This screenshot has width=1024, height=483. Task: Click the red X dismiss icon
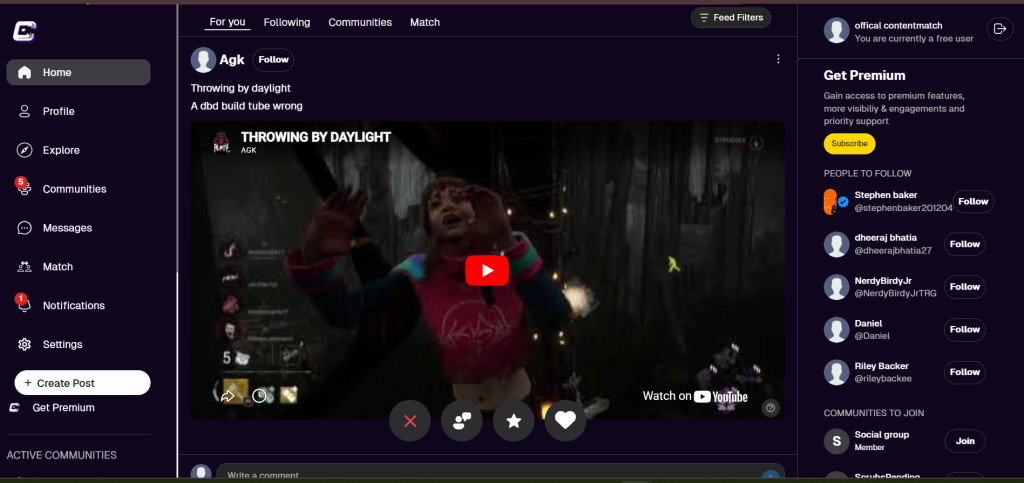(x=409, y=421)
